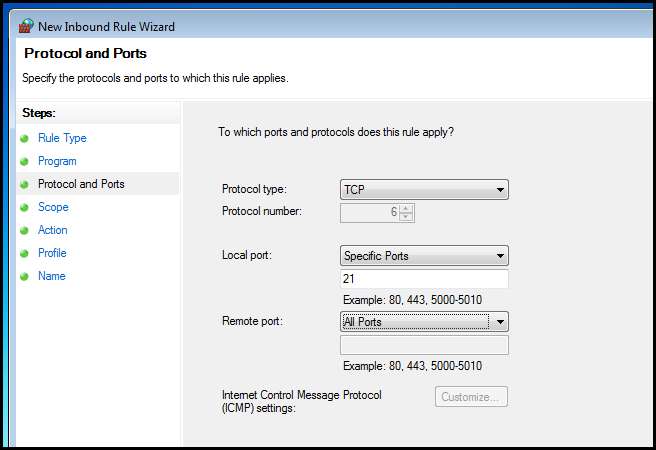Open the Remote port dropdown
Image resolution: width=656 pixels, height=450 pixels.
tap(424, 321)
